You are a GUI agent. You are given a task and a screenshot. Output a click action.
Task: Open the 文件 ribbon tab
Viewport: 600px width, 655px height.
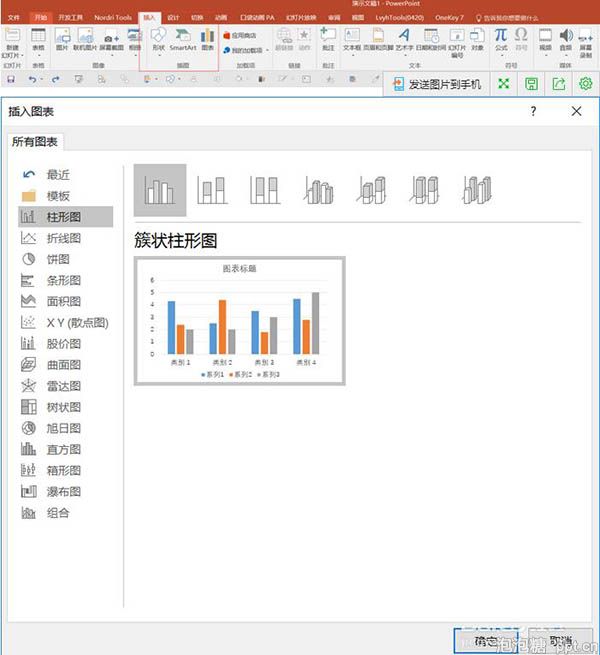point(14,18)
